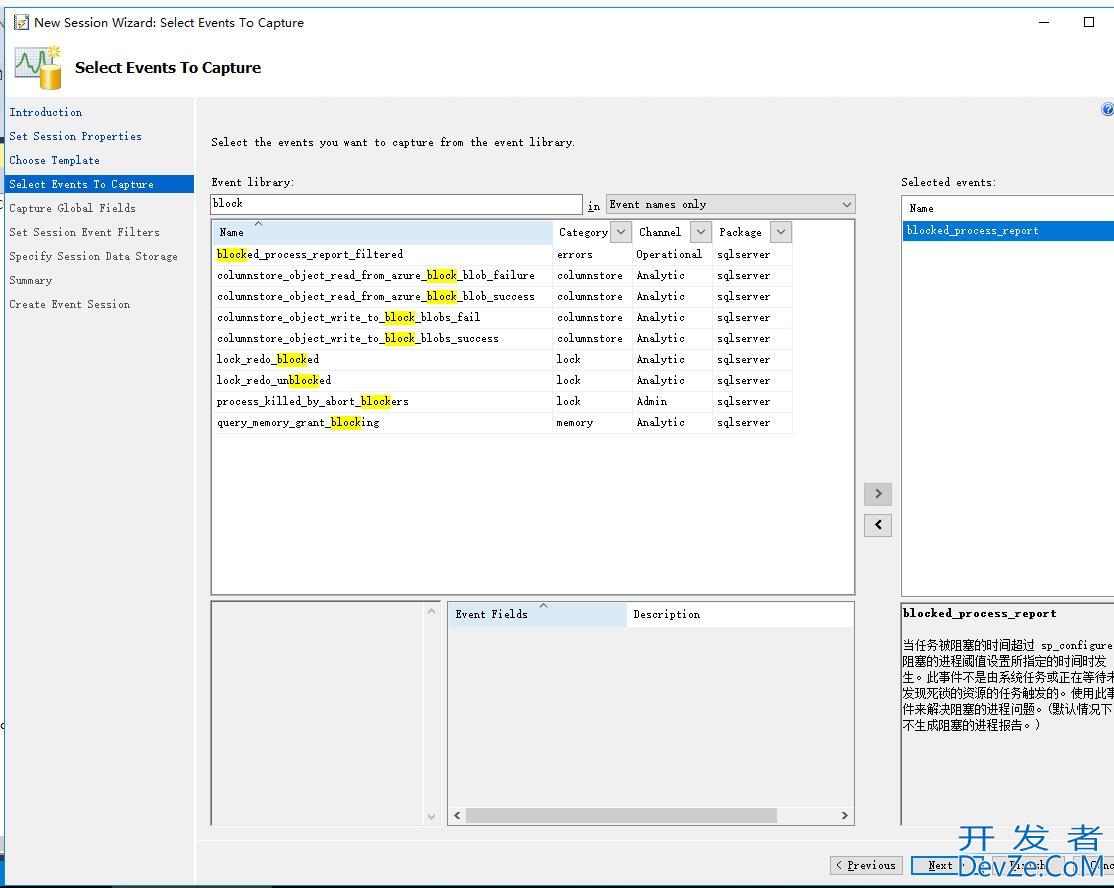Select blocked_process_report in Selected events
This screenshot has width=1114, height=888.
click(x=1008, y=231)
